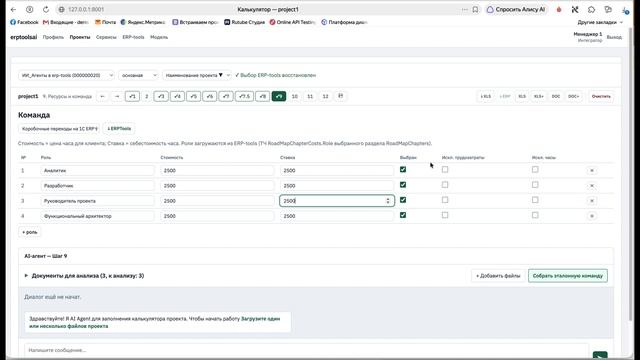This screenshot has width=640, height=360.
Task: Open the Наименование проекта dropdown
Action: (x=197, y=75)
